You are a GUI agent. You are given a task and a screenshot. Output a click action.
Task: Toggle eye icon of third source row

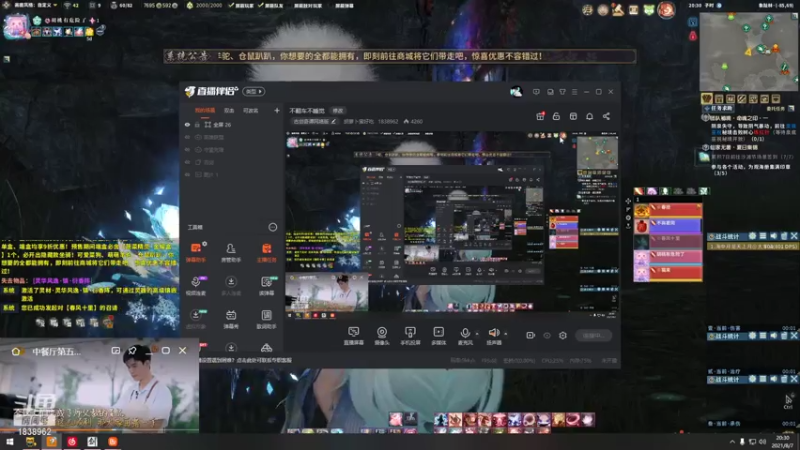pyautogui.click(x=187, y=150)
